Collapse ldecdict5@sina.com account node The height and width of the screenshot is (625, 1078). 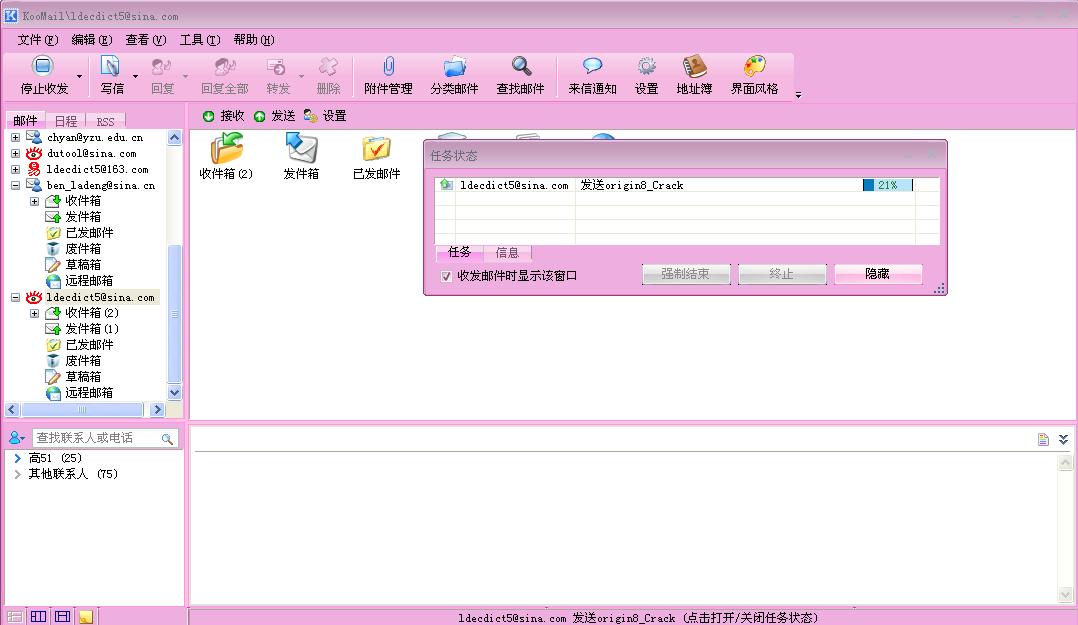pyautogui.click(x=15, y=298)
